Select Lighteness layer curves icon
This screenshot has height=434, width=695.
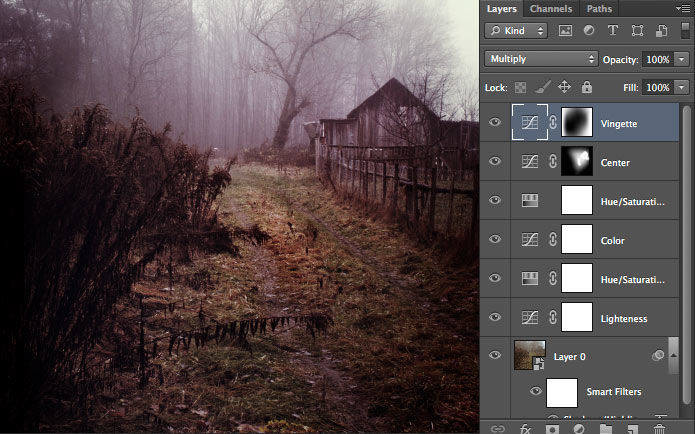point(530,317)
